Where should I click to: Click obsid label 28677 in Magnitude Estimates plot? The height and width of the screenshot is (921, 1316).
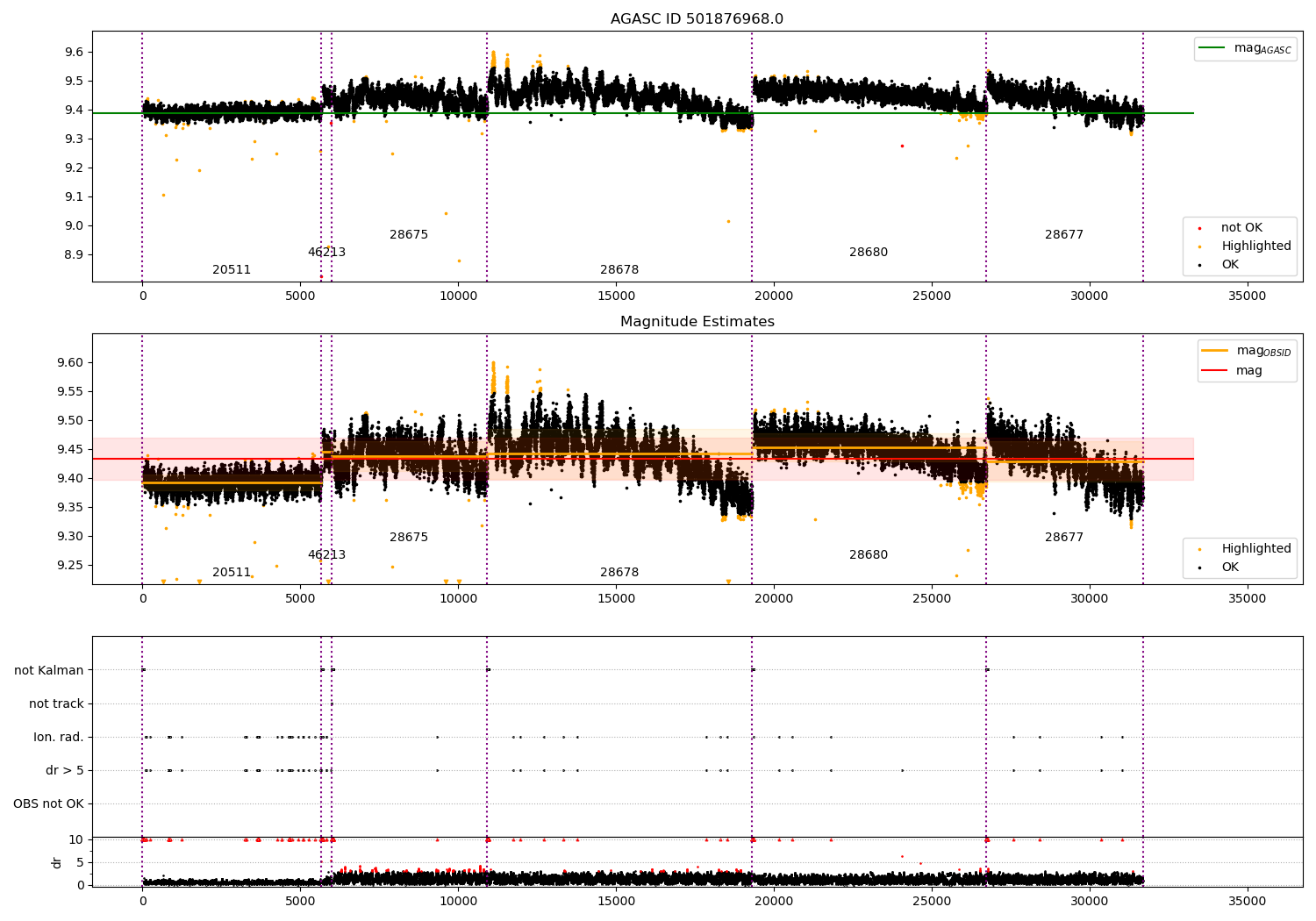pos(1064,538)
